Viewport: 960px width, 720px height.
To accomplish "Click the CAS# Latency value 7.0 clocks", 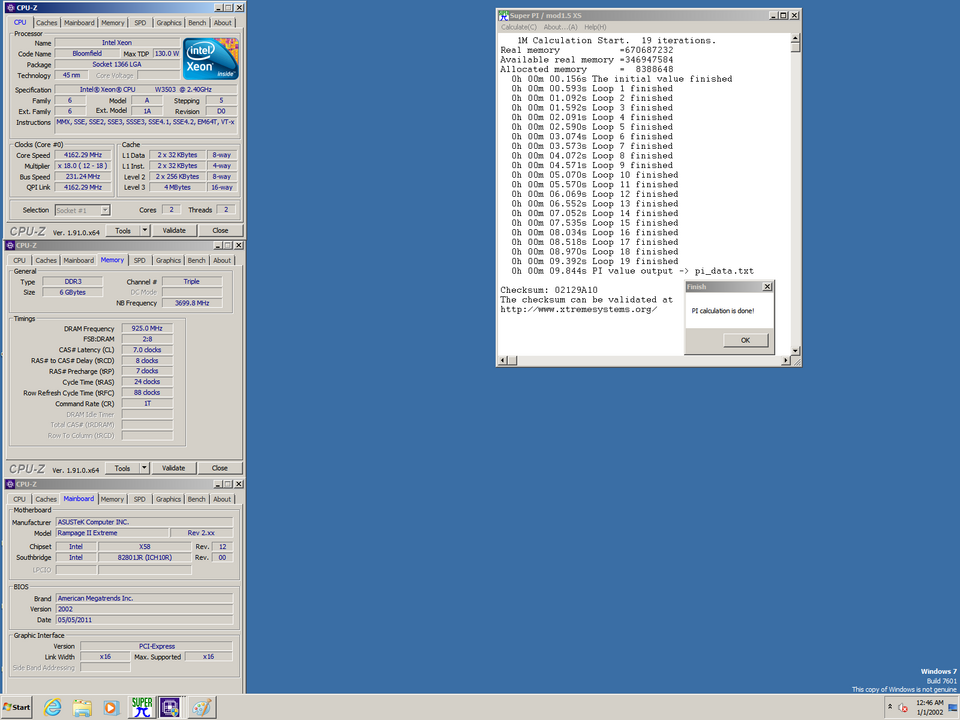I will coord(147,350).
